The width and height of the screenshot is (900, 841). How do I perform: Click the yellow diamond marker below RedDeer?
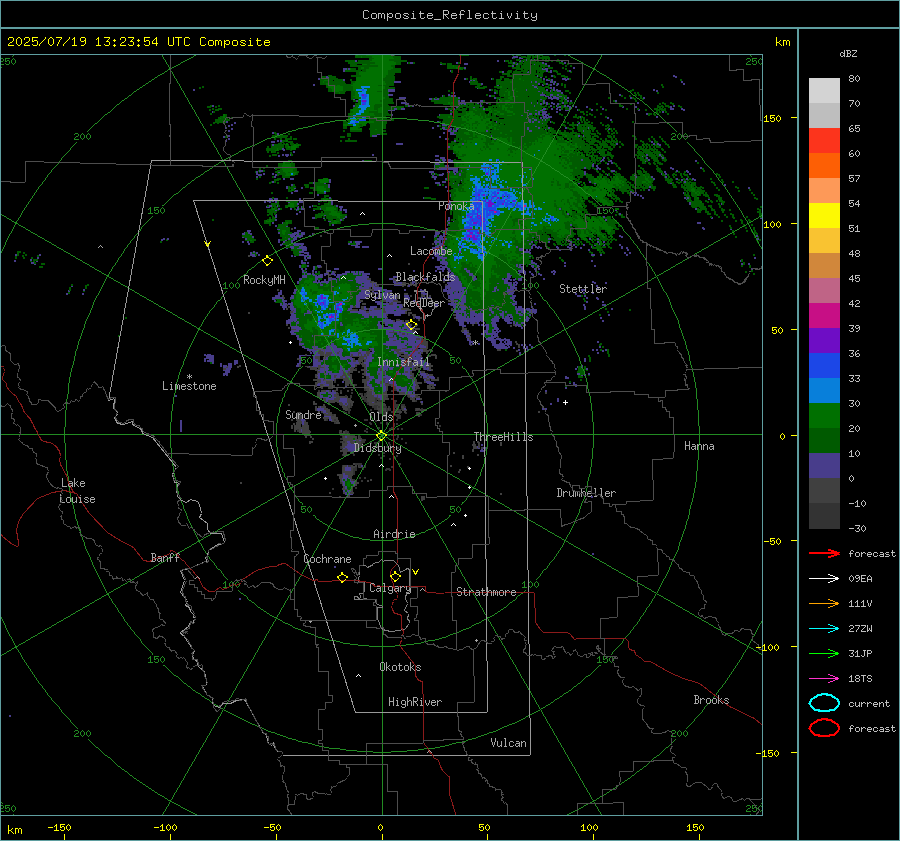click(x=411, y=325)
